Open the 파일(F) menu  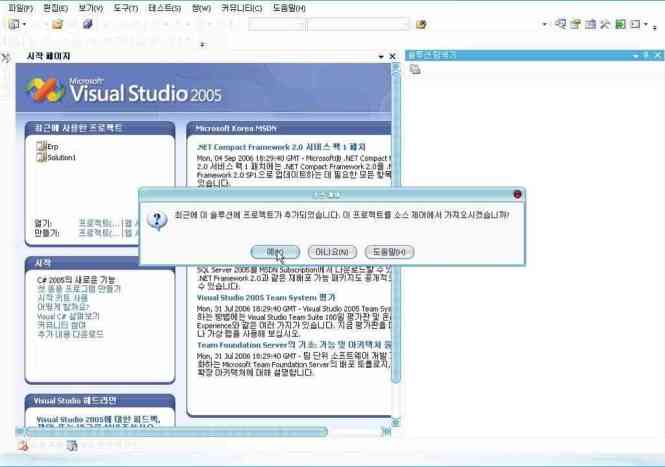pyautogui.click(x=20, y=8)
